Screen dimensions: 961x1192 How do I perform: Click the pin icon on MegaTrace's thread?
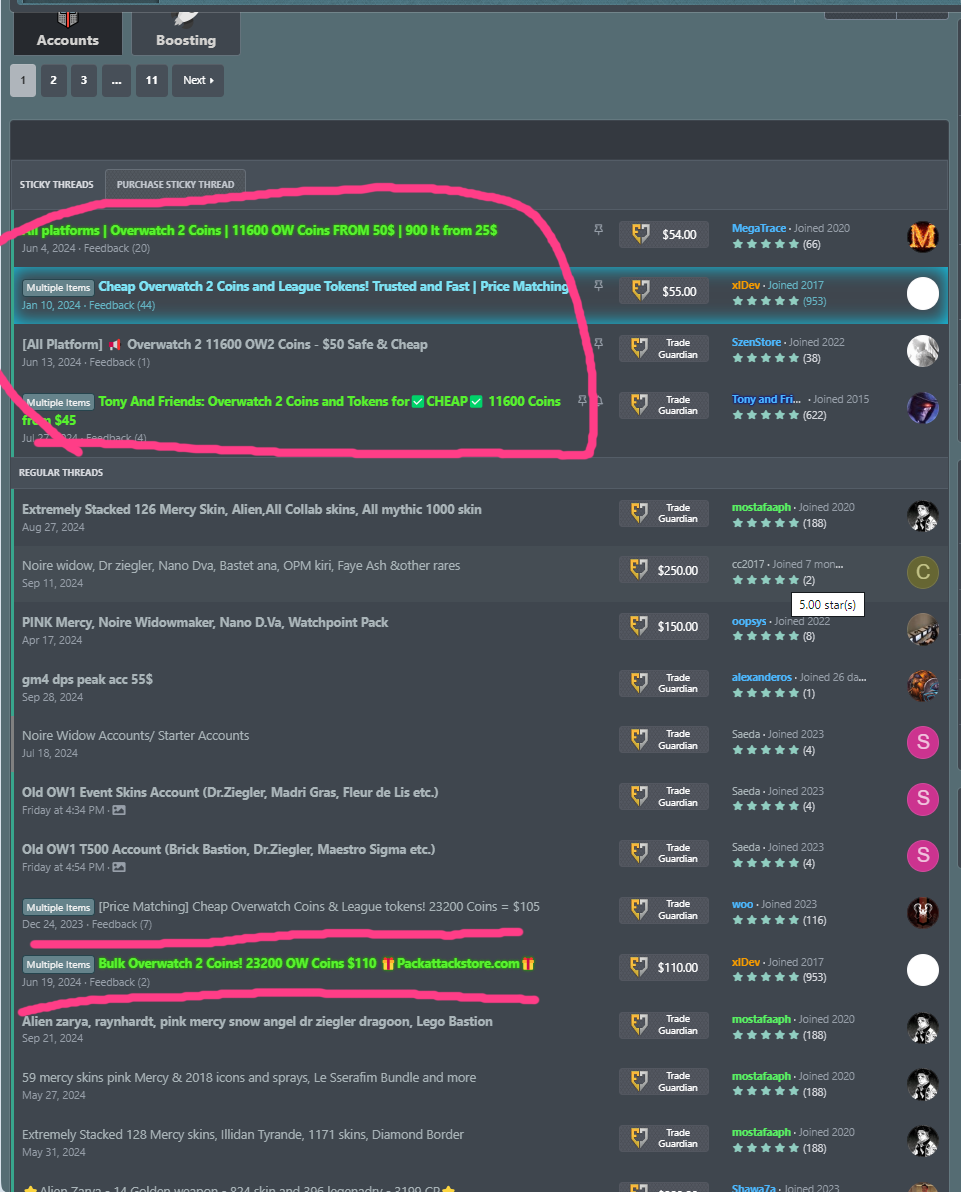point(598,230)
